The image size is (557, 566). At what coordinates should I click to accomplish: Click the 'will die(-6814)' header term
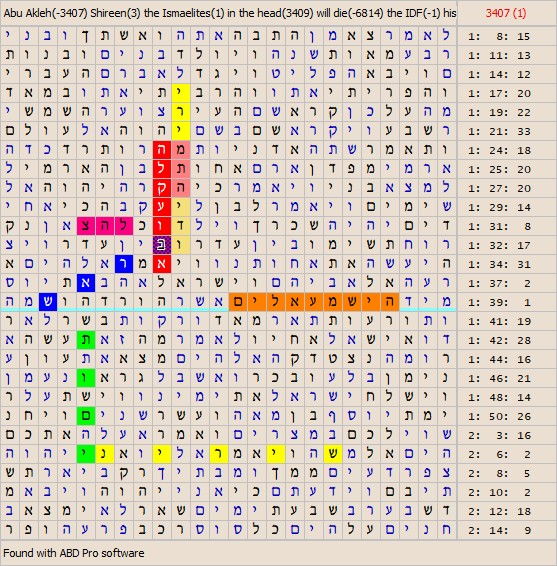[x=350, y=13]
